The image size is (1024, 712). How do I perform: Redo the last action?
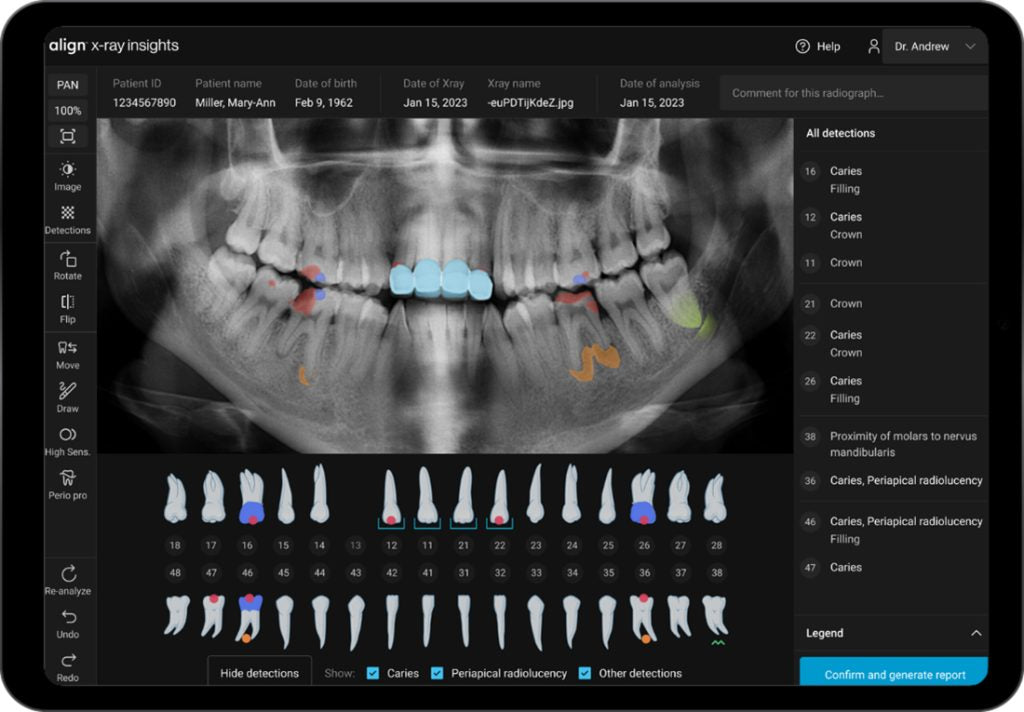pyautogui.click(x=67, y=669)
